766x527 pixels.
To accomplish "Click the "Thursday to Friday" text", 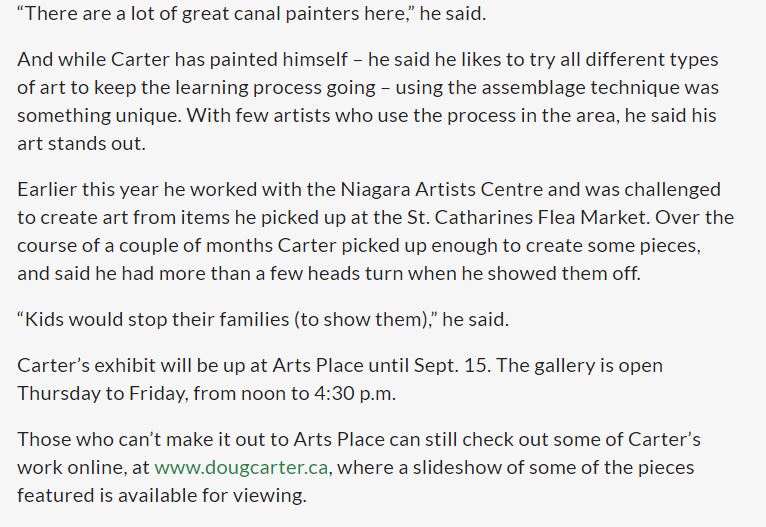I will click(x=100, y=393).
